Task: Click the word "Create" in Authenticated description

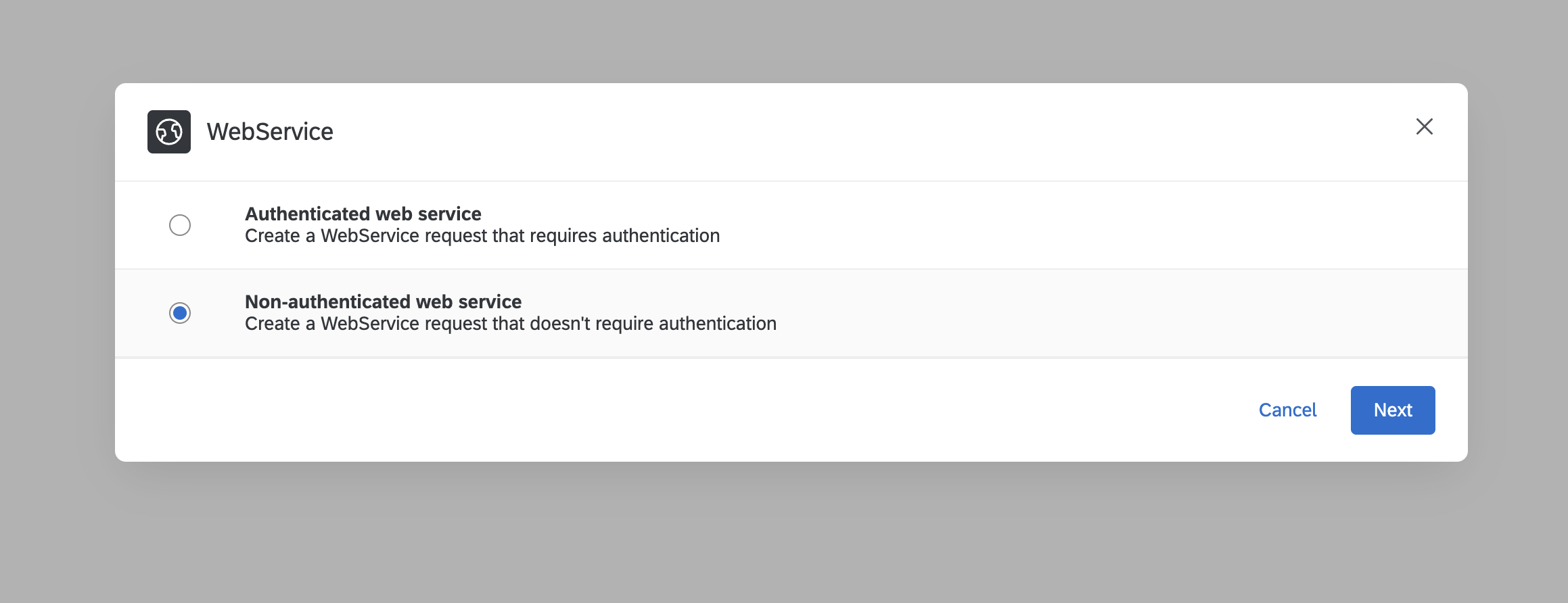Action: click(272, 236)
